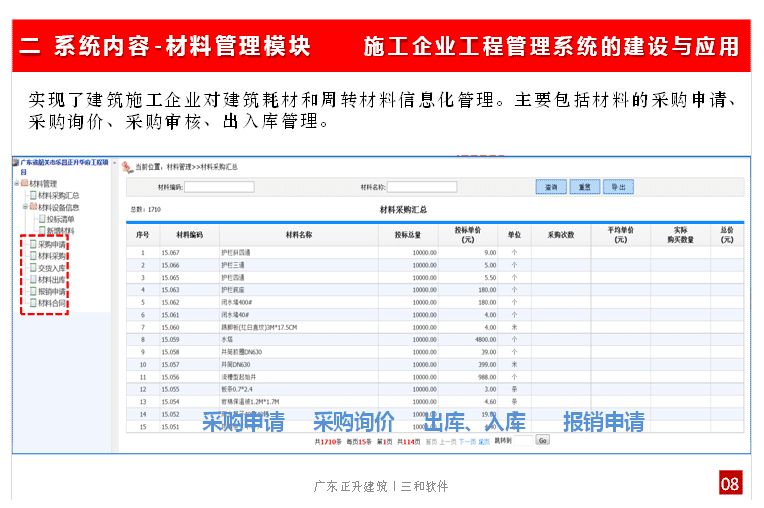Open 交货入库 in the tree

click(52, 268)
